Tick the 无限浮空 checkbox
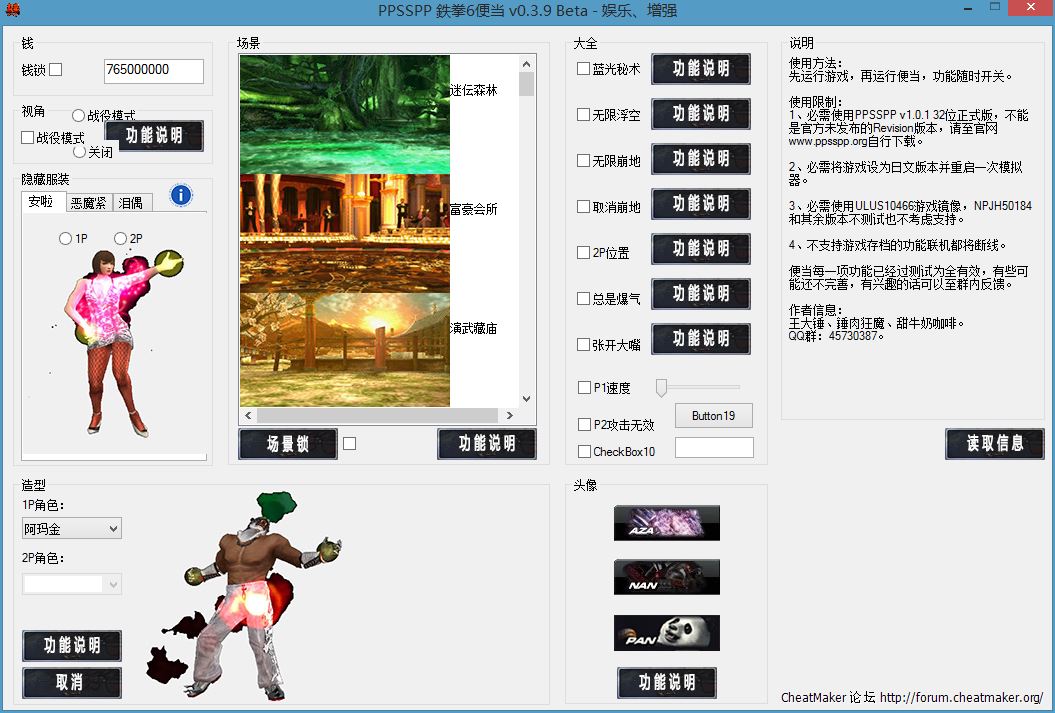Viewport: 1055px width, 713px height. [583, 115]
